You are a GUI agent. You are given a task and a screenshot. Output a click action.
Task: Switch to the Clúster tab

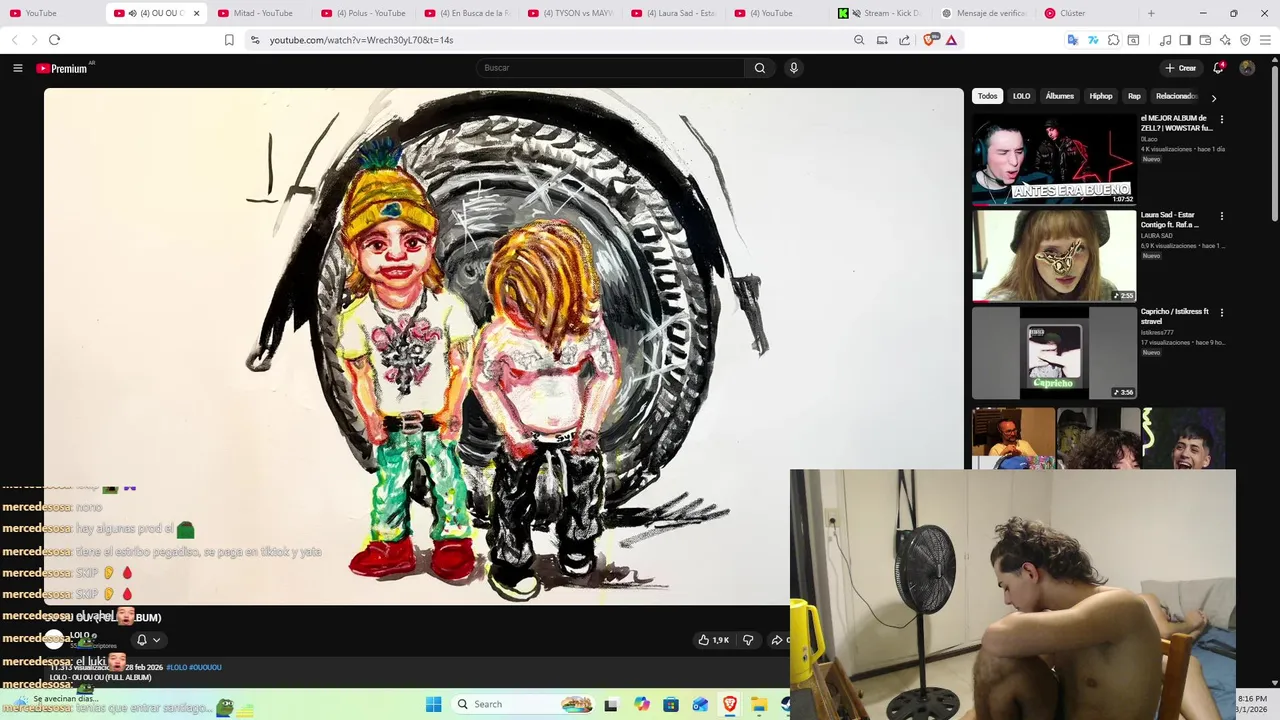click(x=1085, y=13)
